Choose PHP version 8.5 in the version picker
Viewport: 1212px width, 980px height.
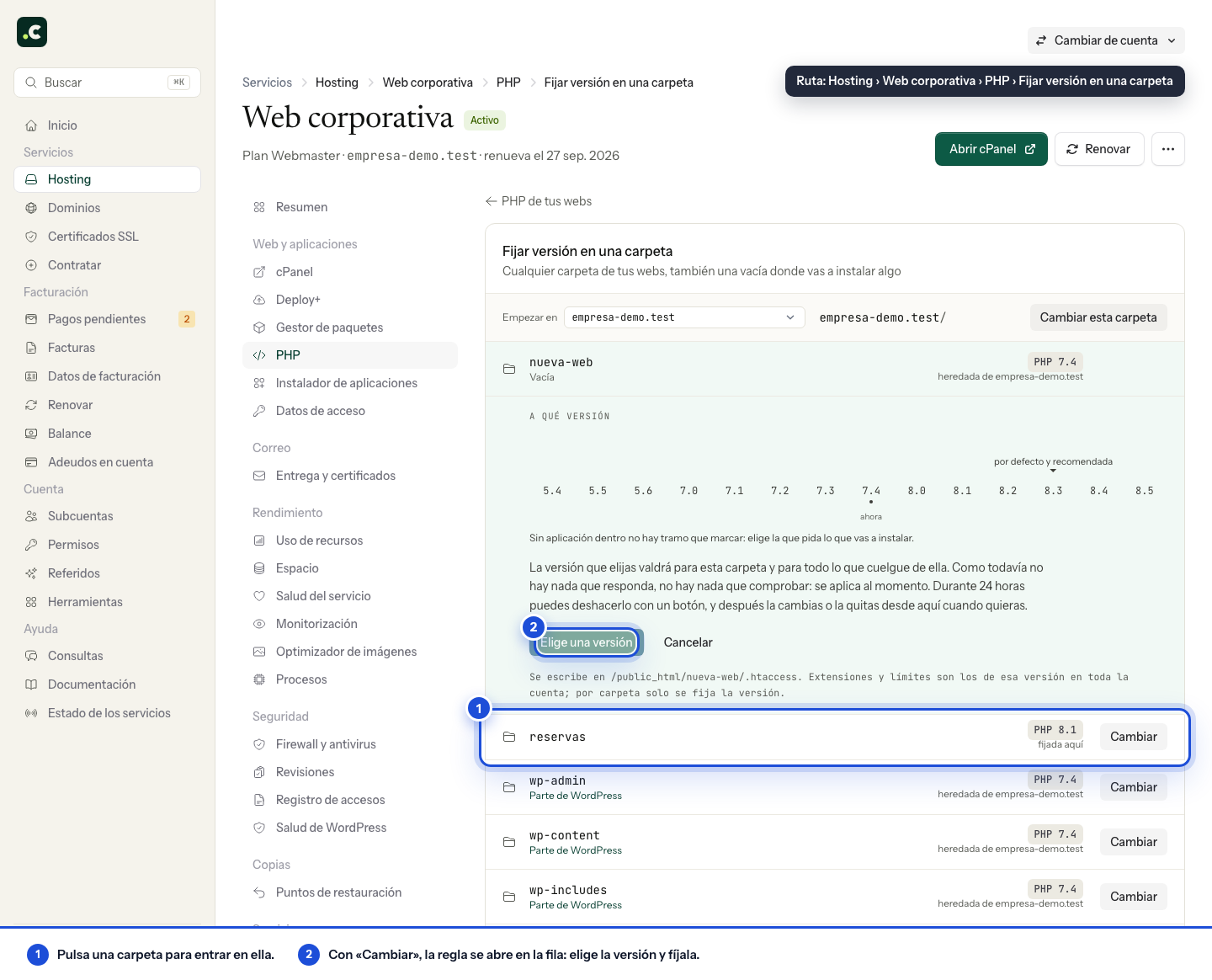(1145, 491)
